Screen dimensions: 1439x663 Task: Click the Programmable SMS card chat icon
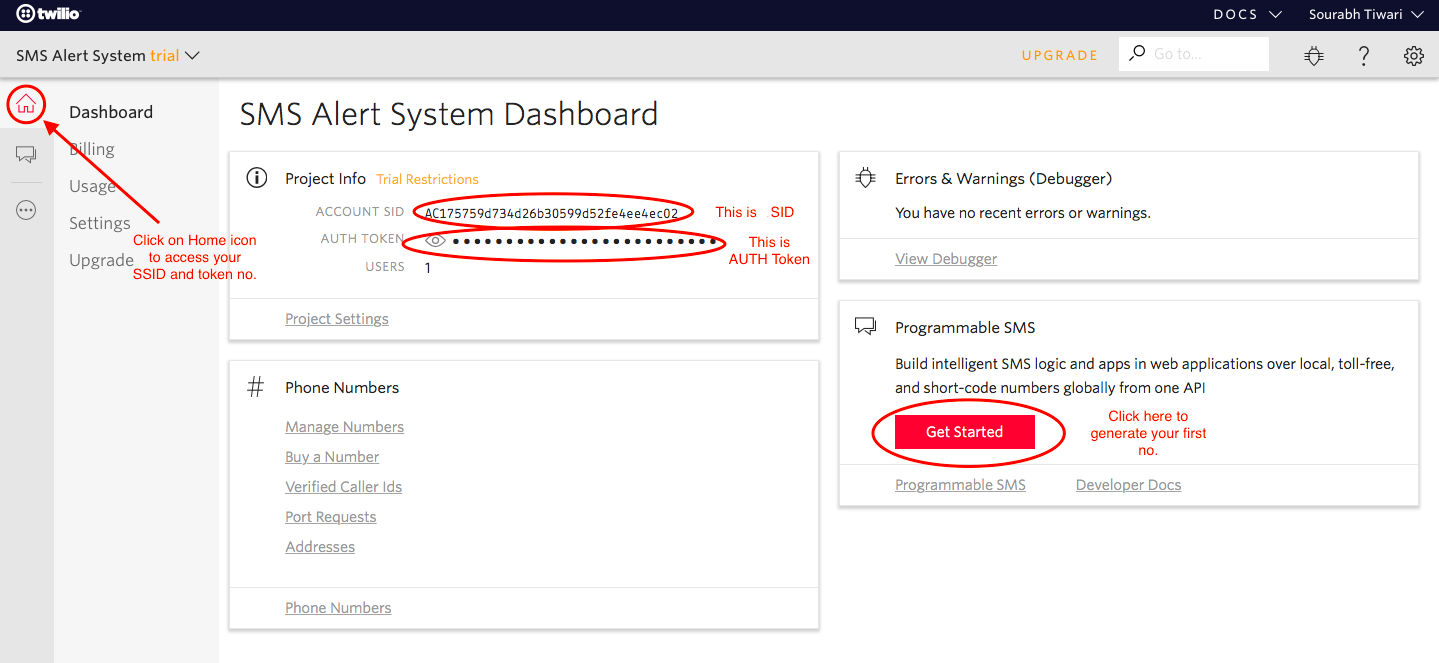(x=866, y=327)
